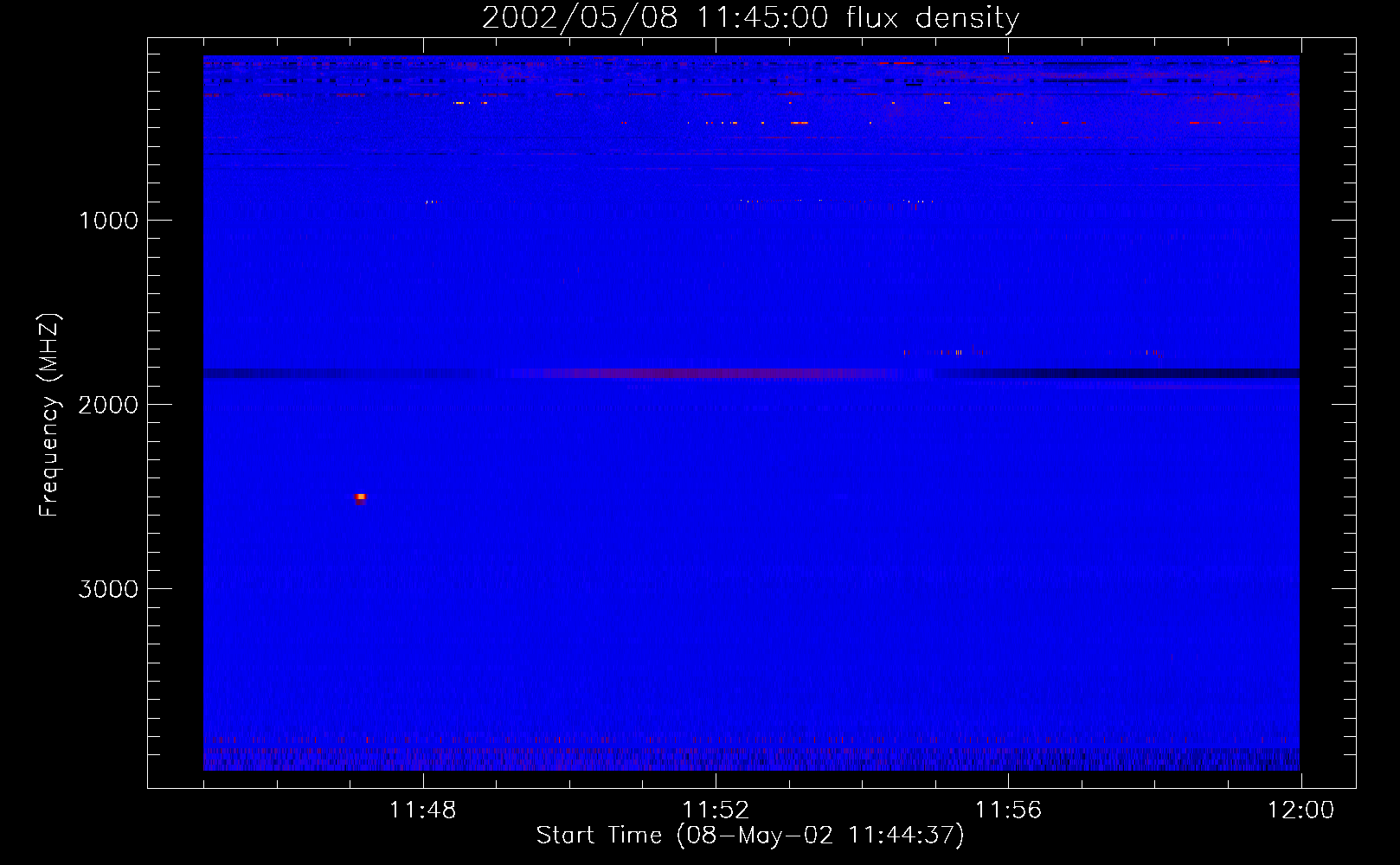Select the 2000 frequency axis label

pyautogui.click(x=108, y=405)
